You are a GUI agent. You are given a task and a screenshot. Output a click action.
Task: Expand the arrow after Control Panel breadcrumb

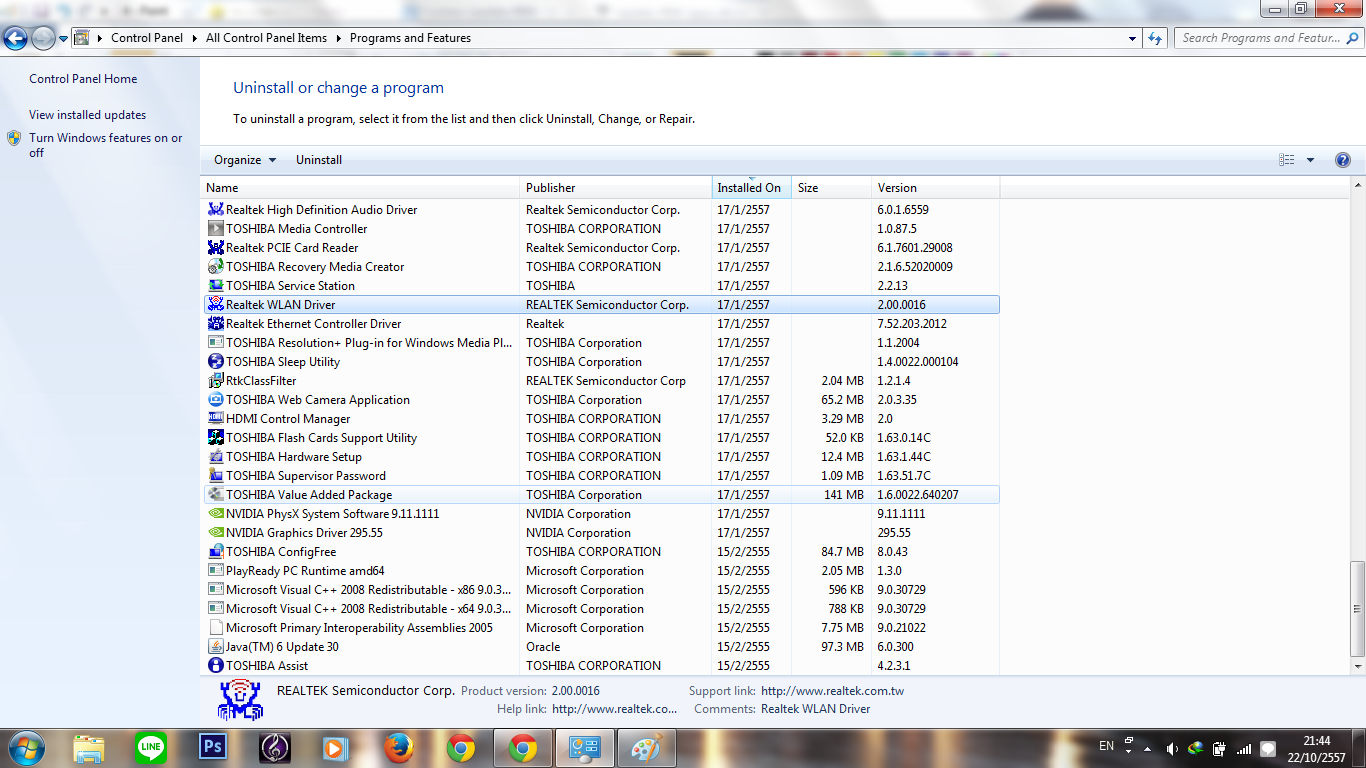[194, 38]
